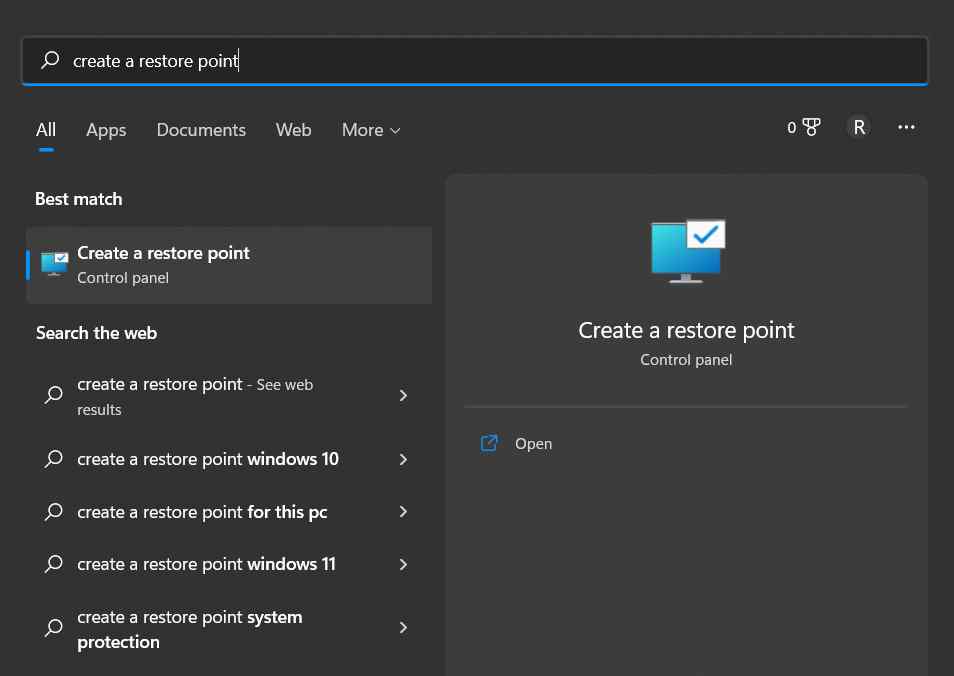Image resolution: width=954 pixels, height=676 pixels.
Task: Search icon beside 'system protection' suggestion
Action: (x=54, y=627)
